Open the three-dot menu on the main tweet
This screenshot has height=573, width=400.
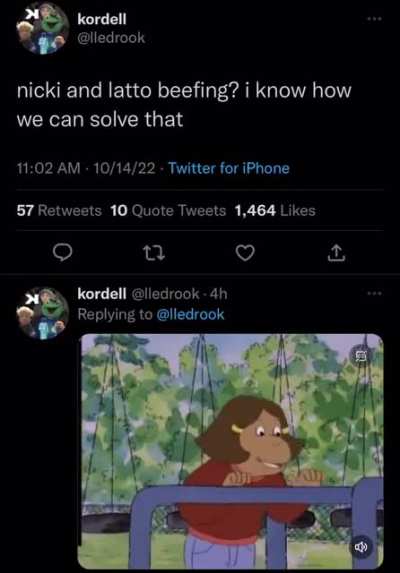(x=374, y=19)
